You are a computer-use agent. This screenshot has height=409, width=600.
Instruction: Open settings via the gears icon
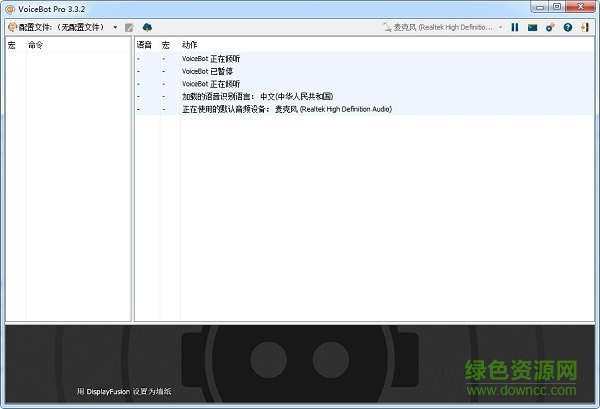(550, 27)
